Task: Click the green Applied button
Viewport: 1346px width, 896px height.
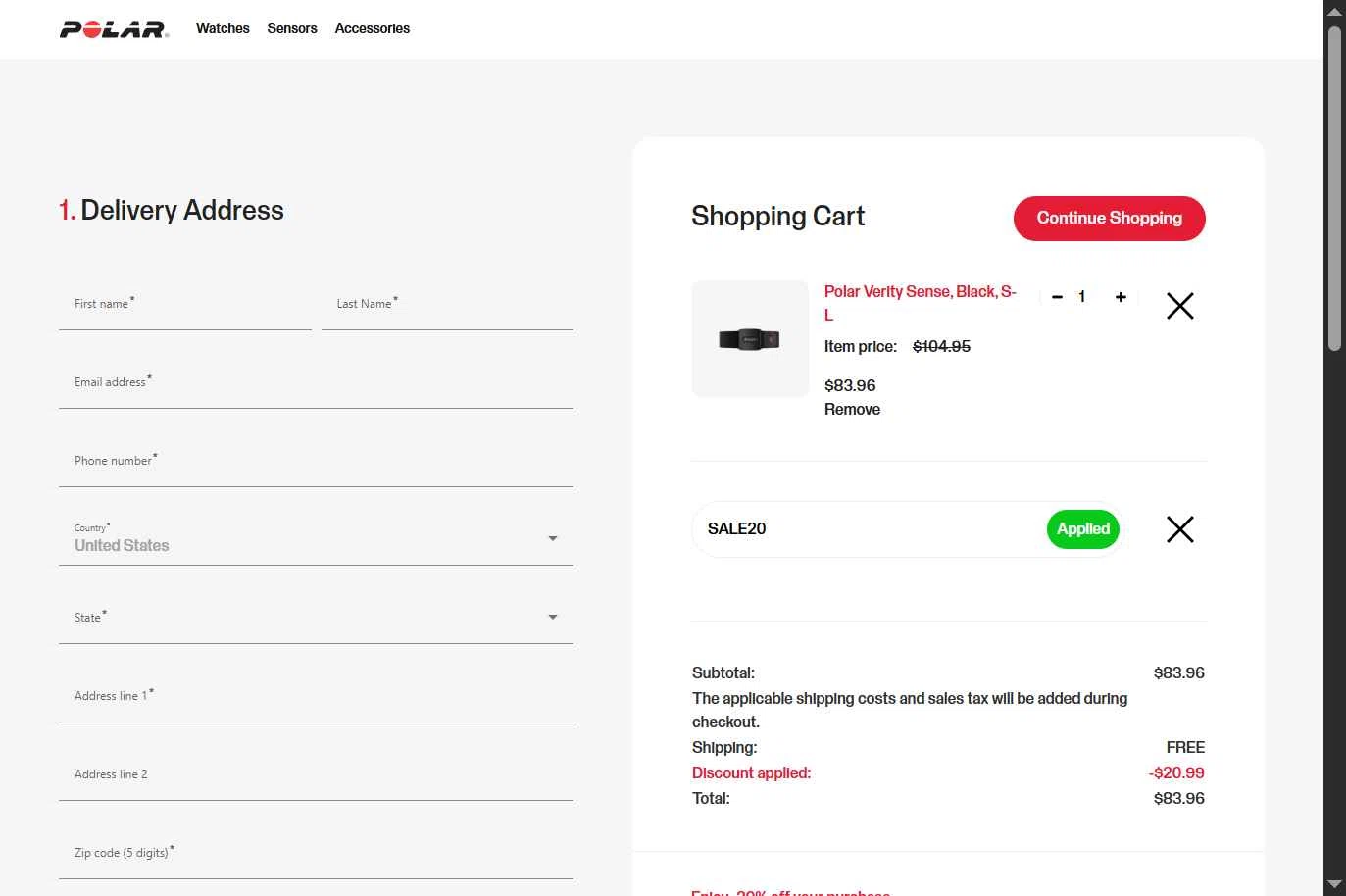Action: (1083, 529)
